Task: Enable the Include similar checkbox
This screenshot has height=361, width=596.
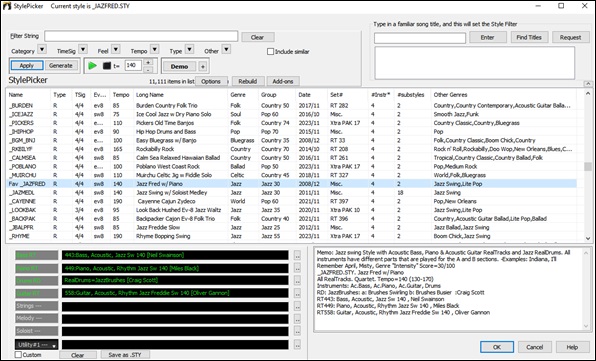Action: pos(271,51)
